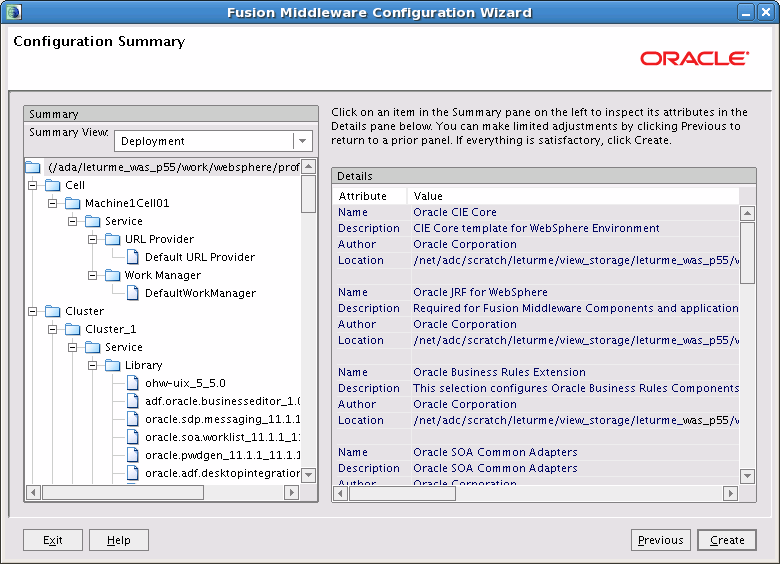Screen dimensions: 780x564
Task: Click the Default URL Provider document icon
Action: point(133,257)
